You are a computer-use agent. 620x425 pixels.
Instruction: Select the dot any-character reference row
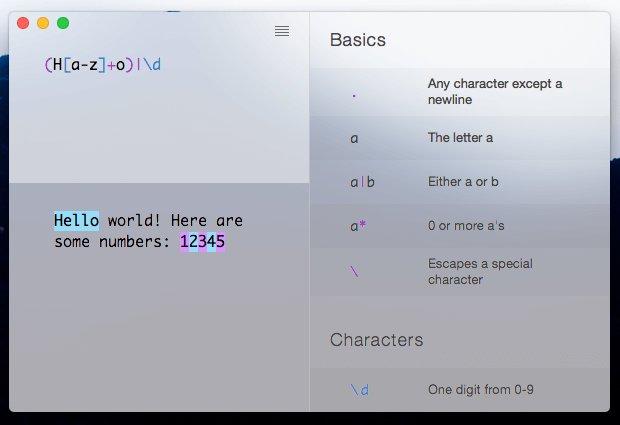coord(459,92)
